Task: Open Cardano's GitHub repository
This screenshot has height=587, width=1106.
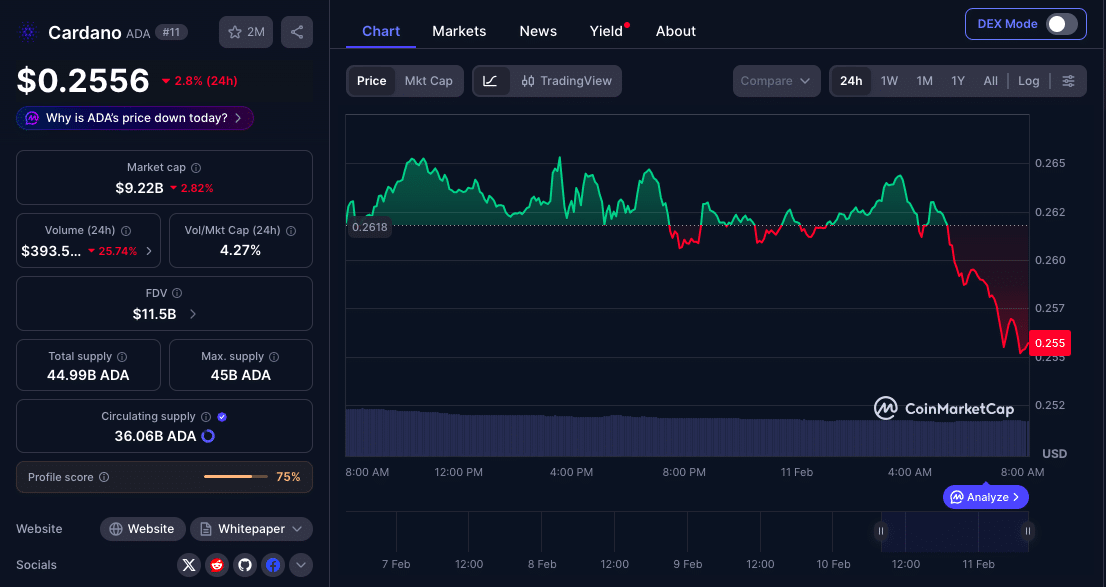Action: coord(245,565)
